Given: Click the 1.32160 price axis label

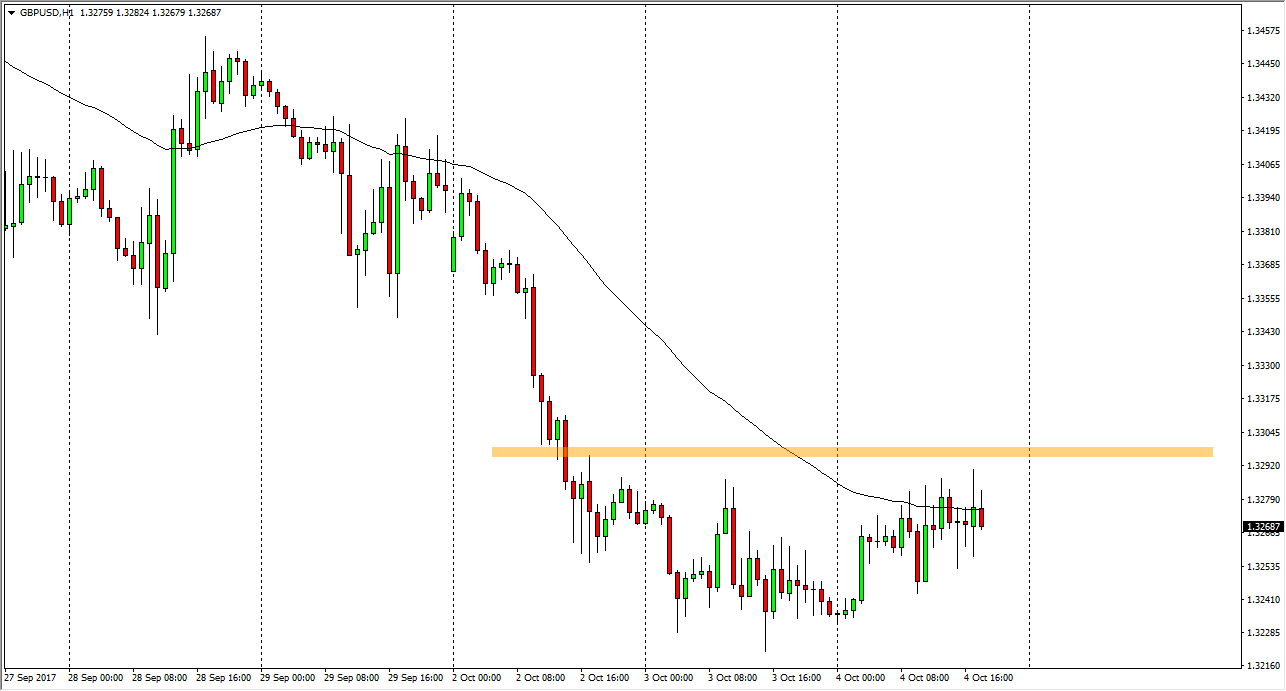Looking at the screenshot, I should (x=1262, y=666).
